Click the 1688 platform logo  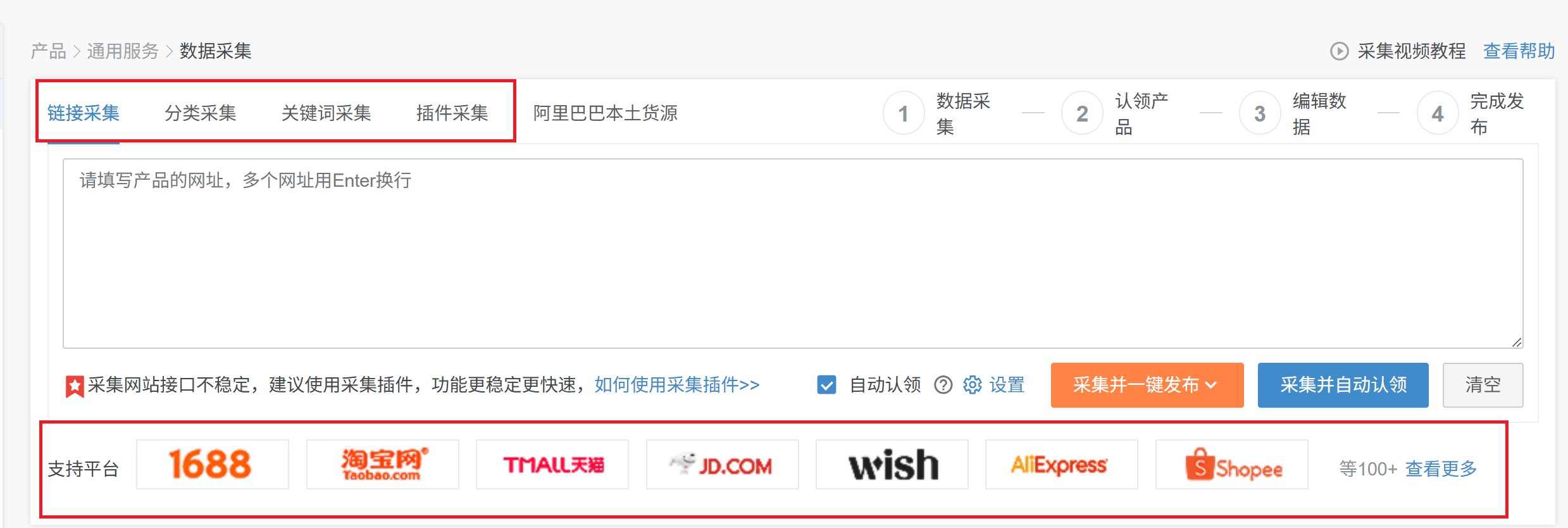pos(213,465)
